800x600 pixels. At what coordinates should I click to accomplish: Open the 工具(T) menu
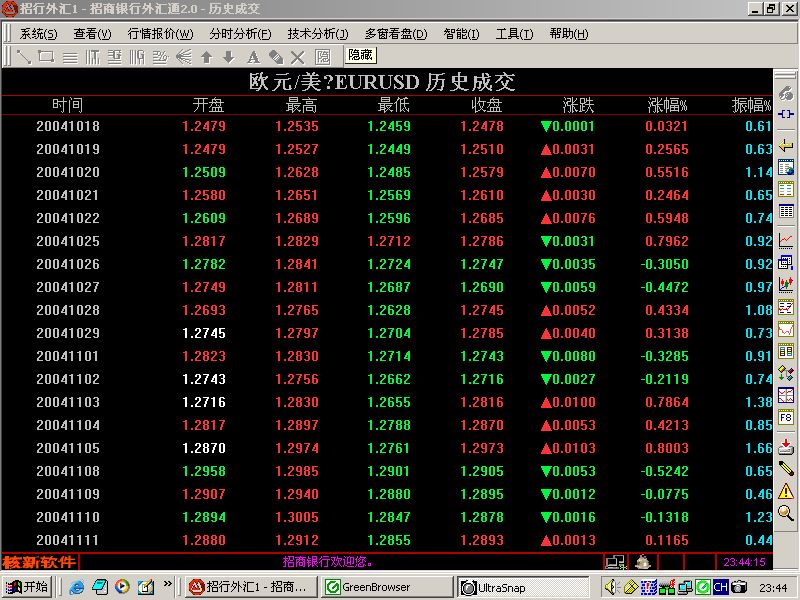tap(514, 34)
